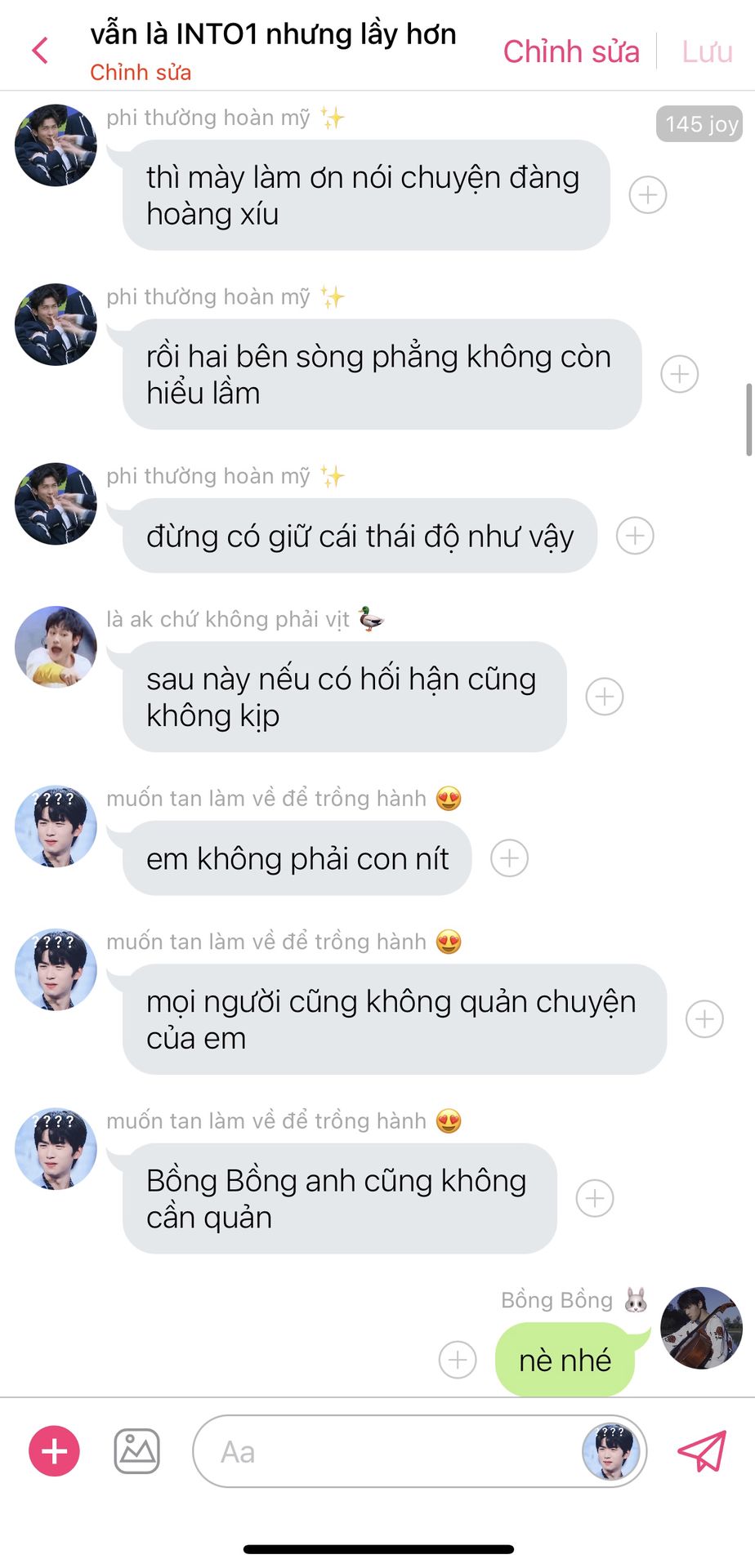Image resolution: width=755 pixels, height=1568 pixels.
Task: Tap plus beside "đừng có giữ cái thái độ" message
Action: [x=635, y=536]
